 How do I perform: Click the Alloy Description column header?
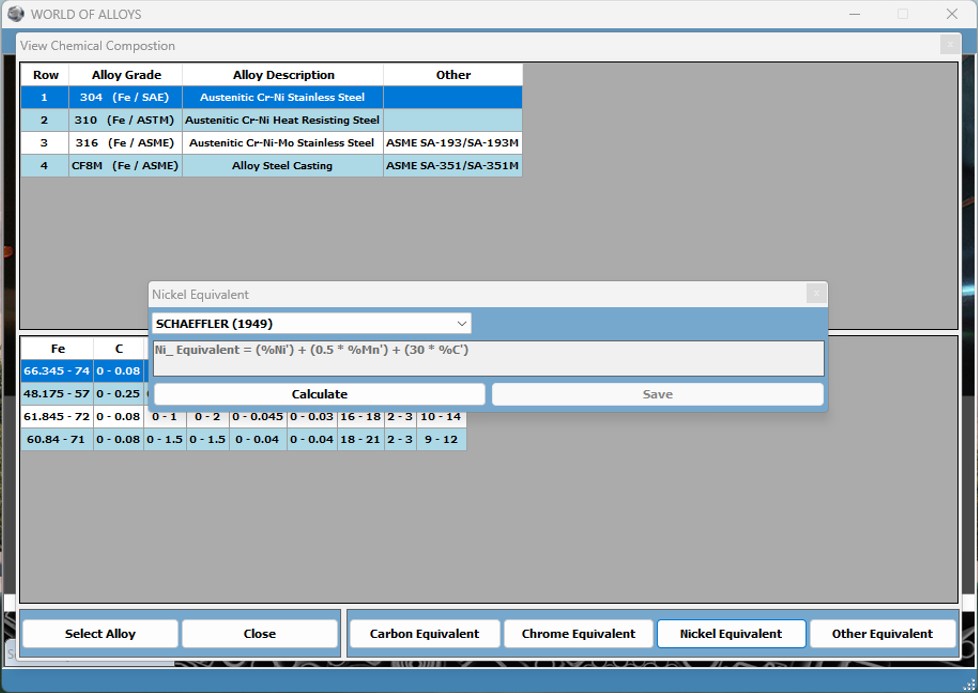(283, 75)
